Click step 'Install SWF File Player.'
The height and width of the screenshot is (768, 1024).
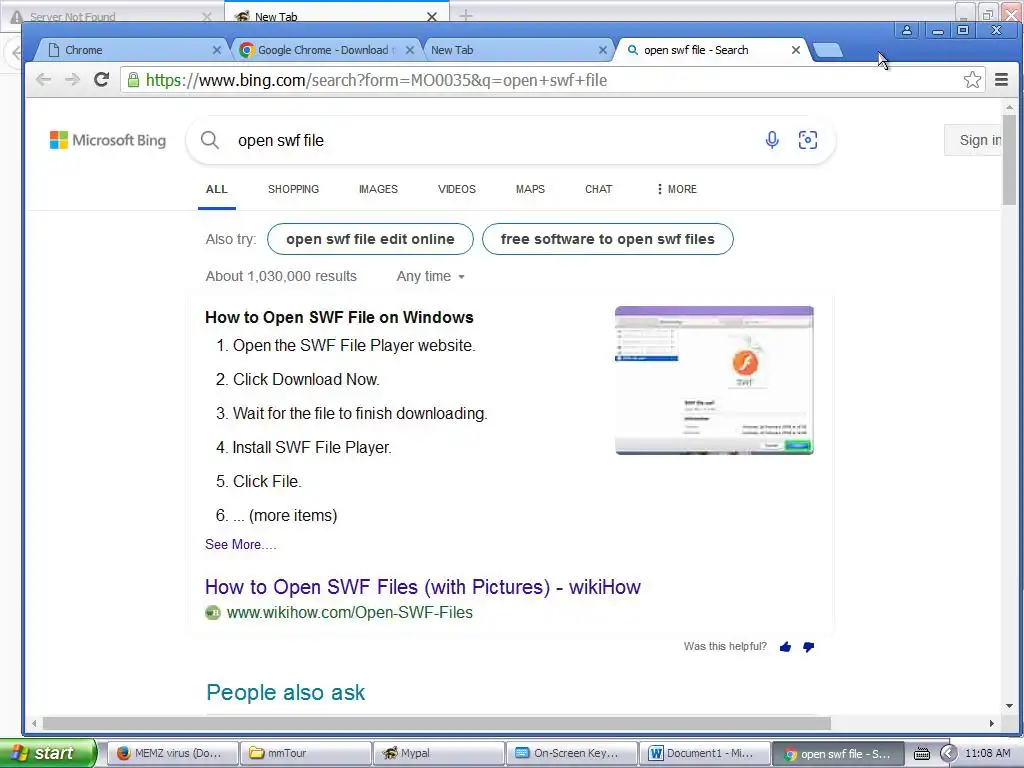312,447
